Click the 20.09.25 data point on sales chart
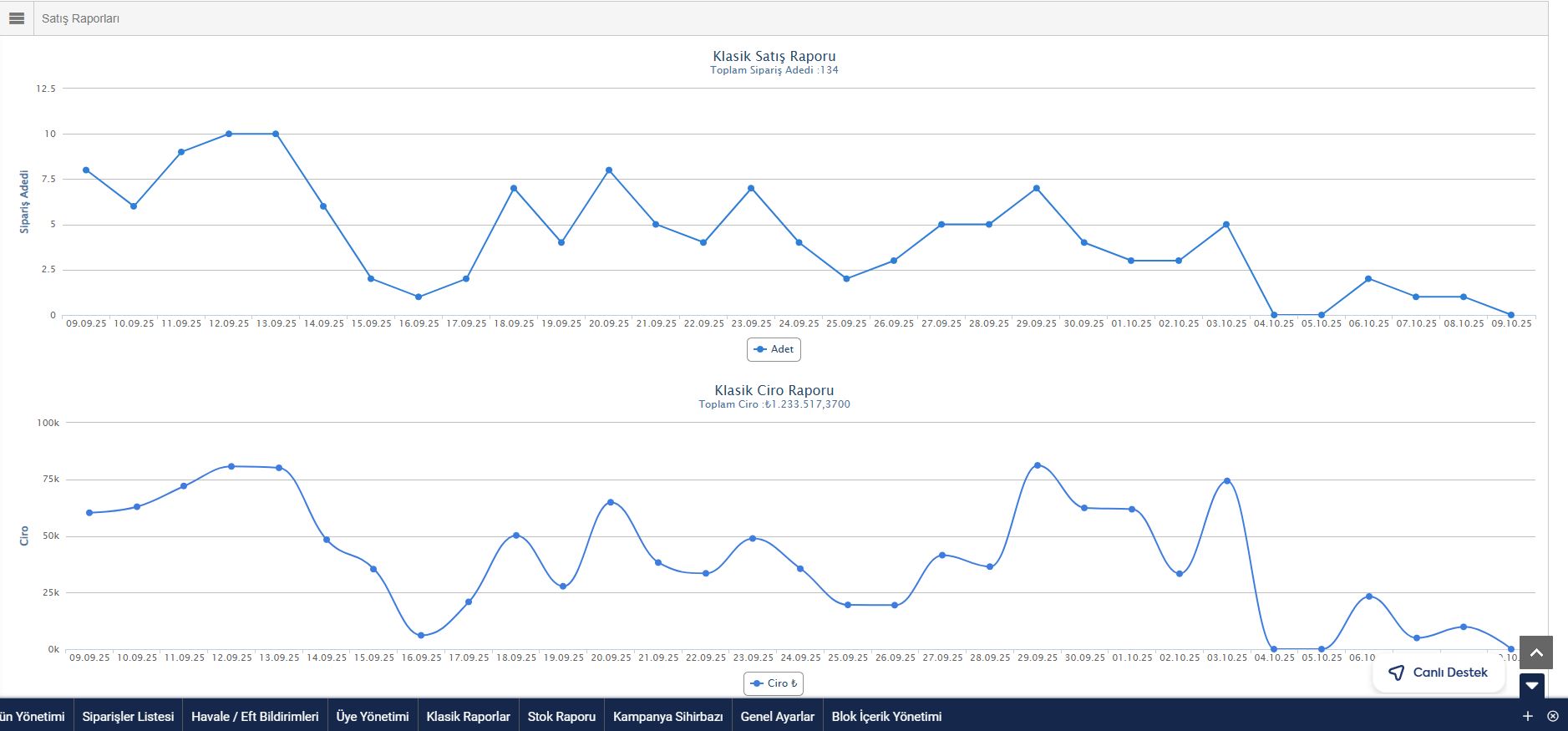 pos(609,170)
